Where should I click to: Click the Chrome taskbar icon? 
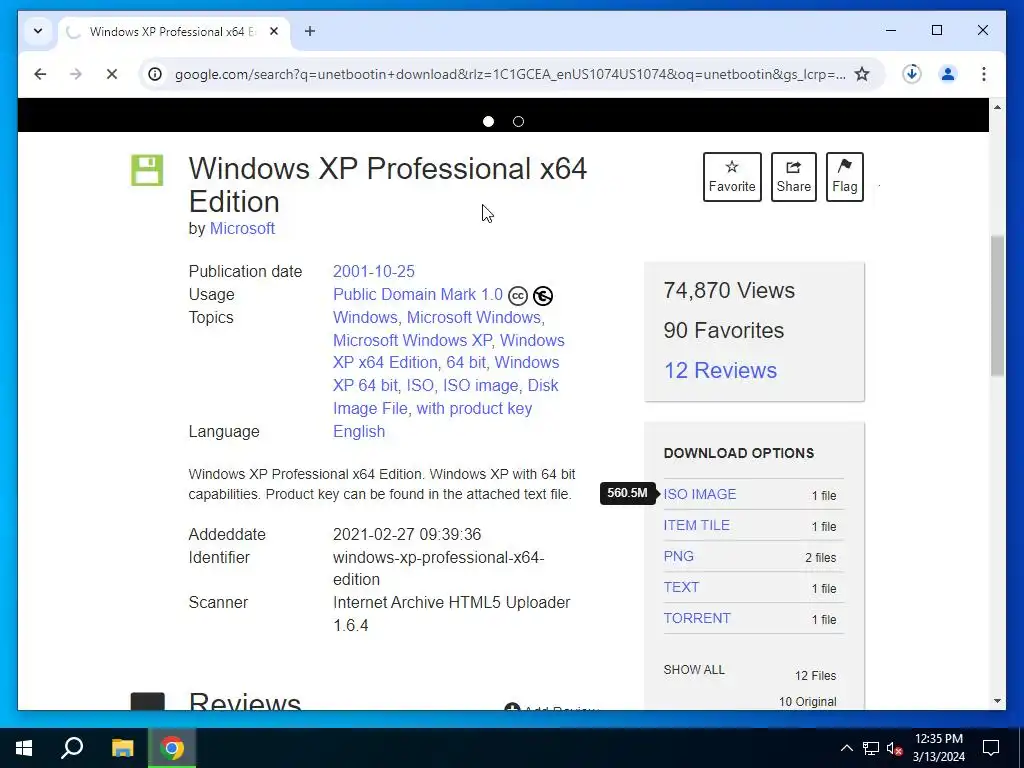point(172,748)
